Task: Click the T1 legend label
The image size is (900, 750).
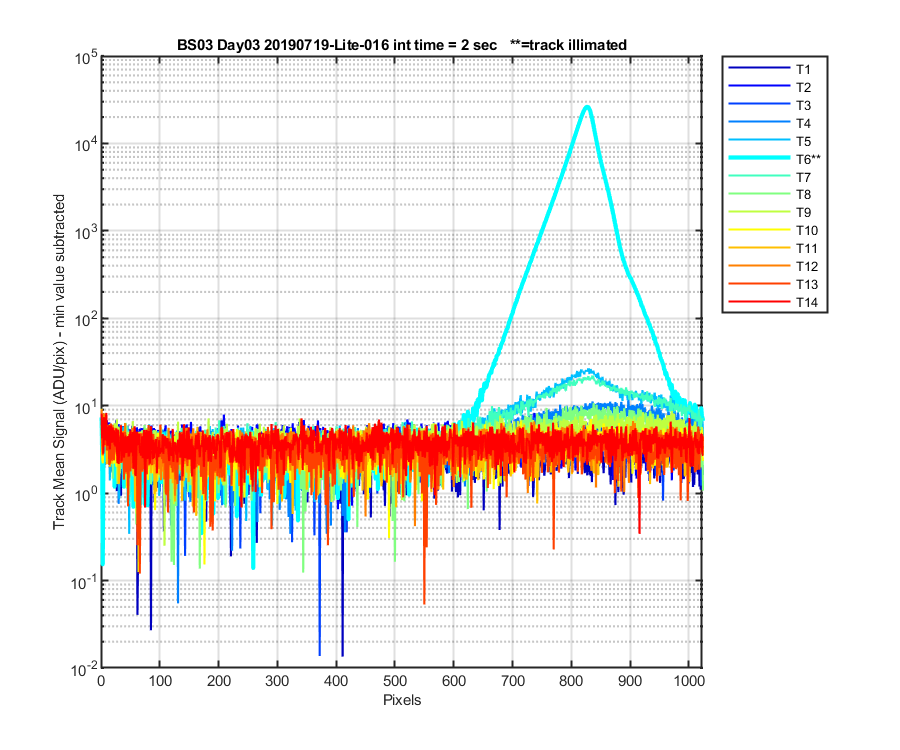Action: [x=803, y=69]
